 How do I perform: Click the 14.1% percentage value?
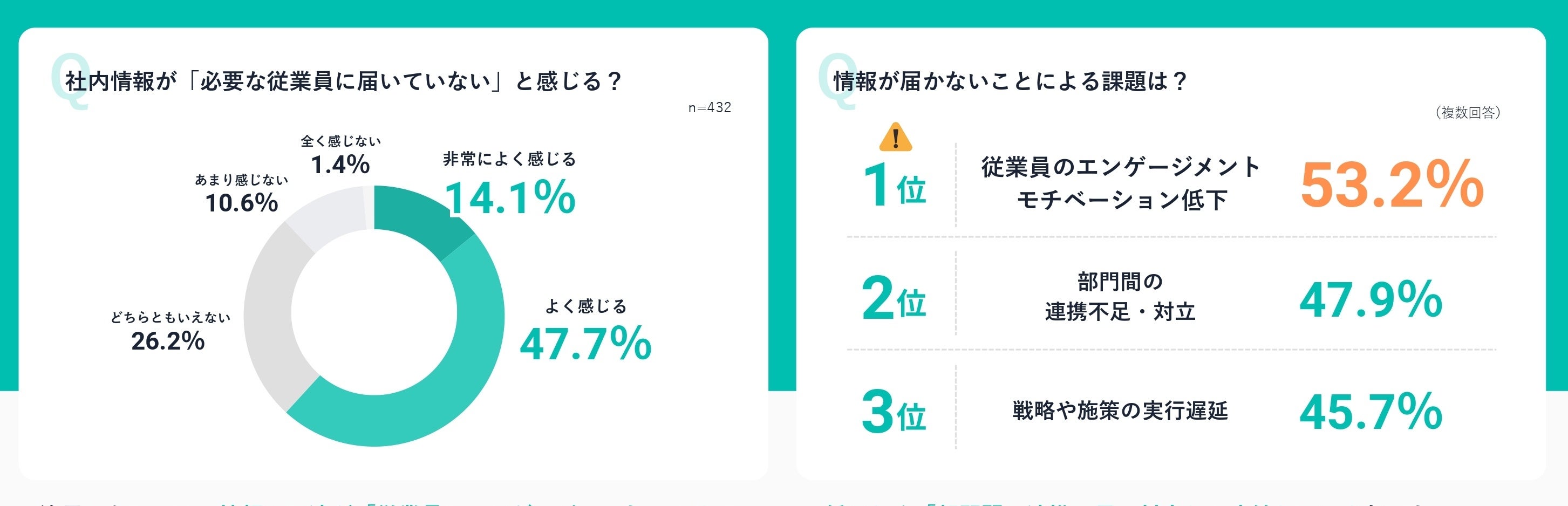click(x=510, y=198)
